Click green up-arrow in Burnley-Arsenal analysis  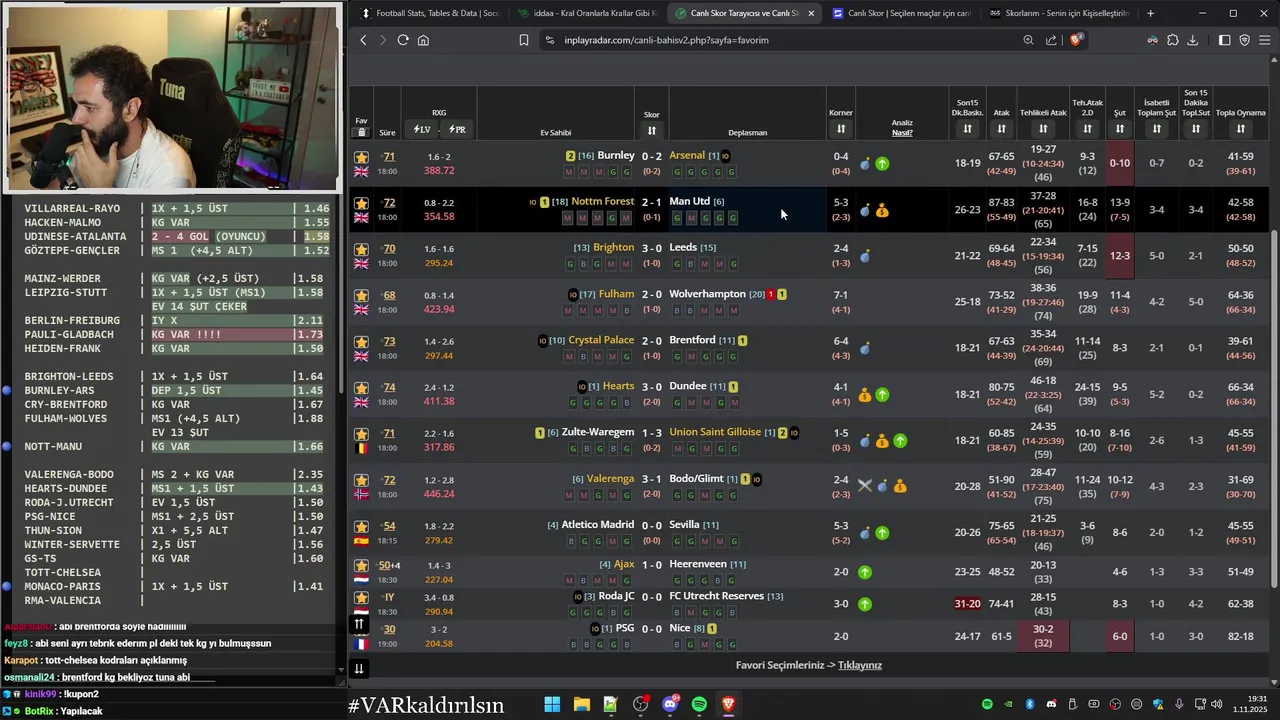click(882, 163)
